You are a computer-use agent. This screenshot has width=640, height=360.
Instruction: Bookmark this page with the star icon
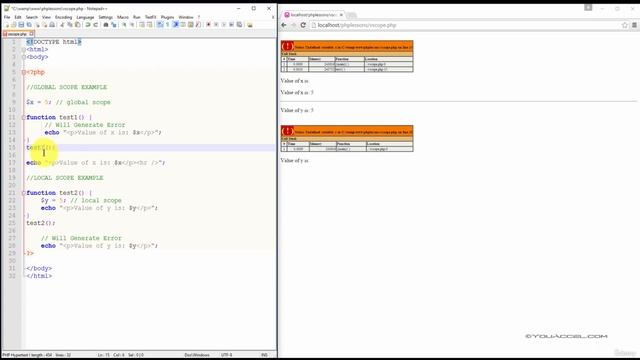[624, 25]
